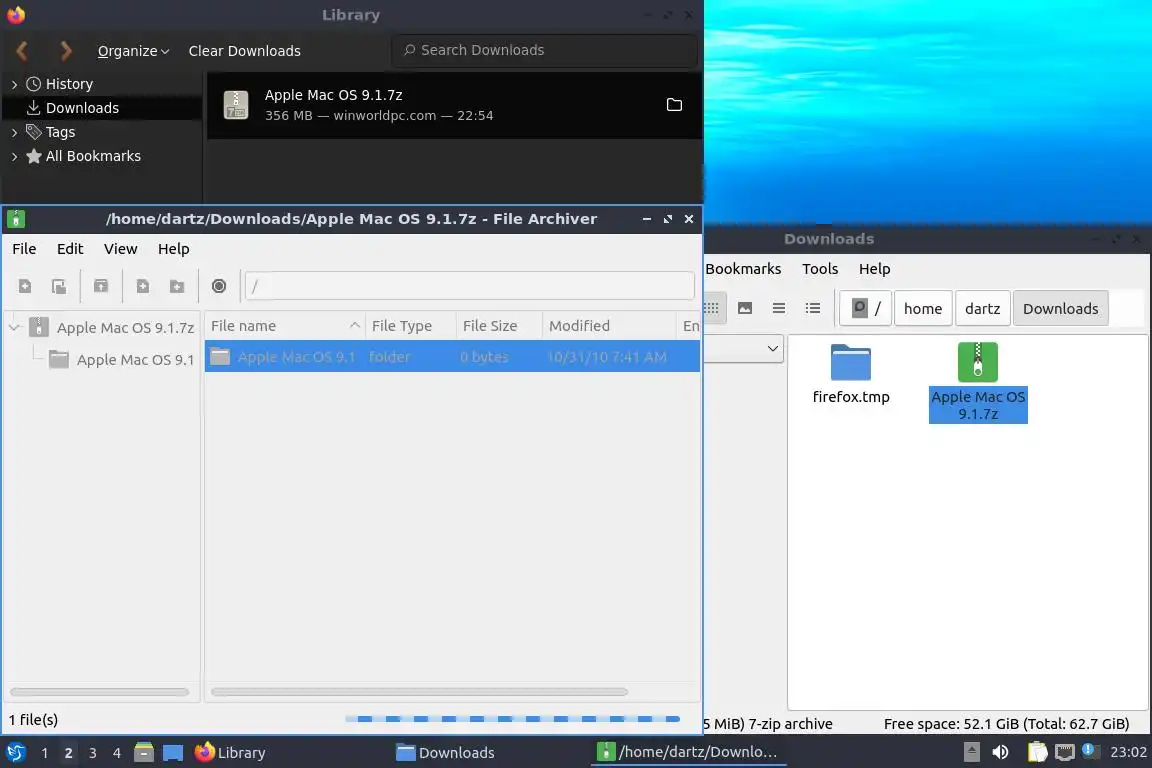Go forward using the Library forward arrow
This screenshot has height=768, width=1152.
[x=66, y=51]
